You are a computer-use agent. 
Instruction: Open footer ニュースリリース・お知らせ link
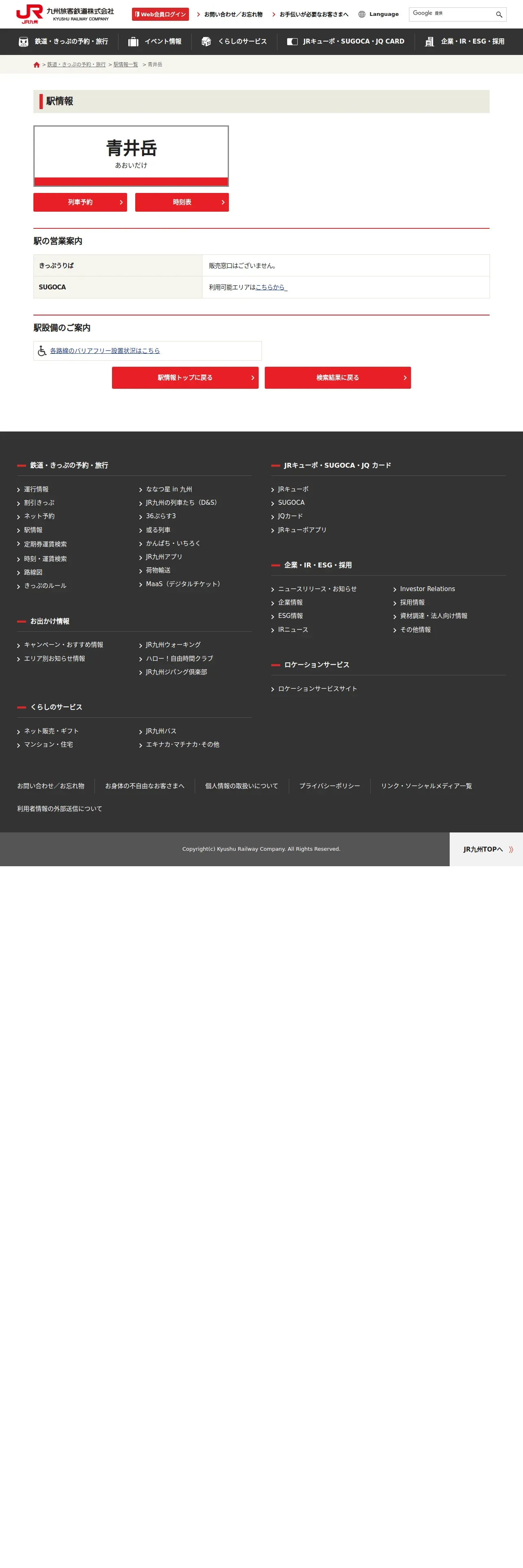pos(317,589)
